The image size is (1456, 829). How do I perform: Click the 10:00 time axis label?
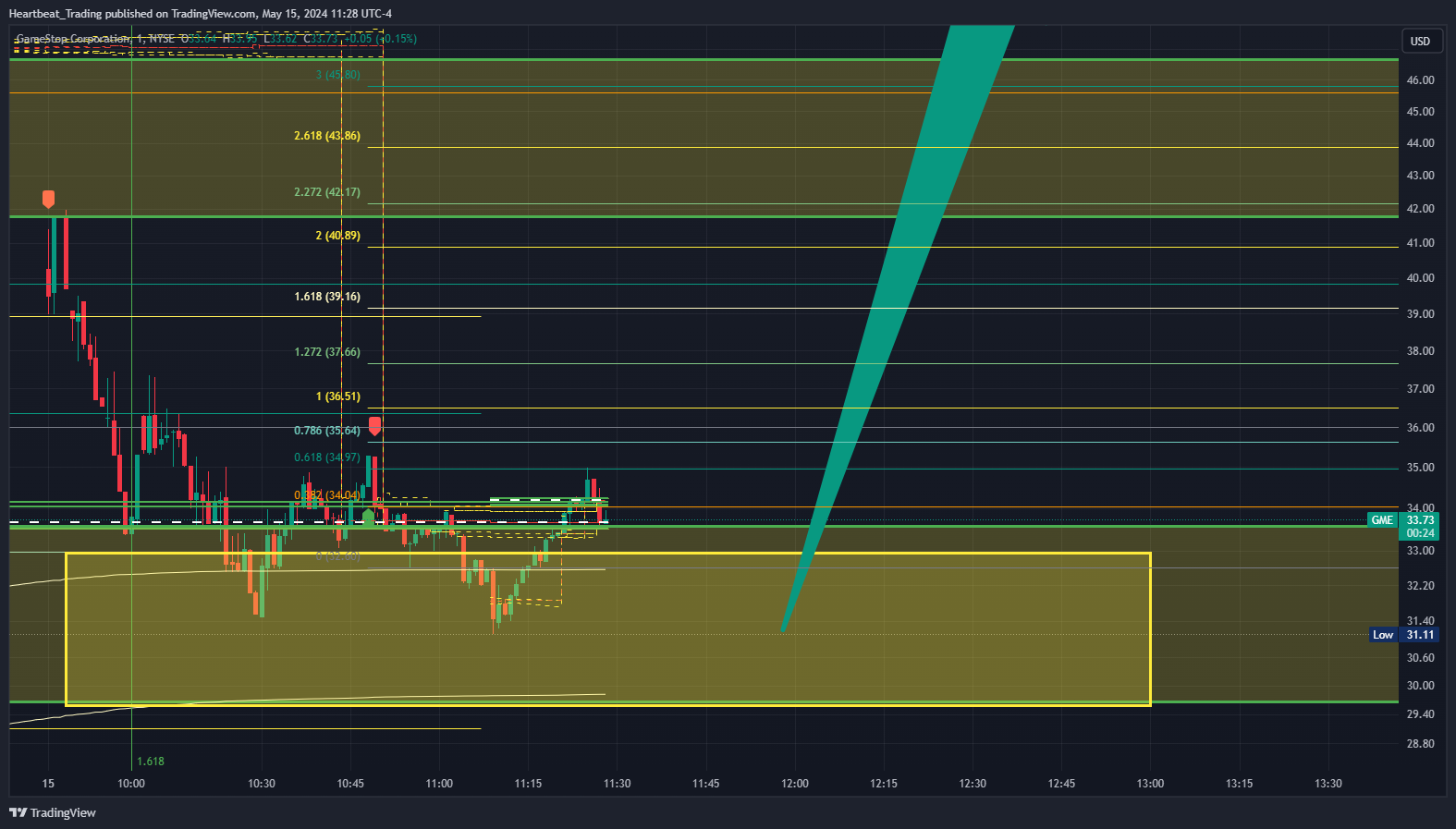[131, 784]
